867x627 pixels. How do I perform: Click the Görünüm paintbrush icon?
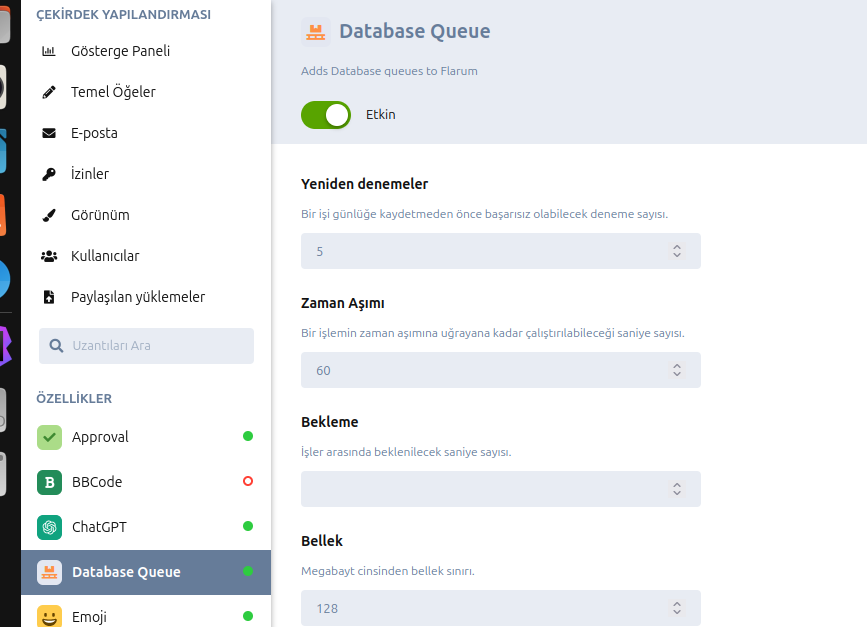(49, 215)
